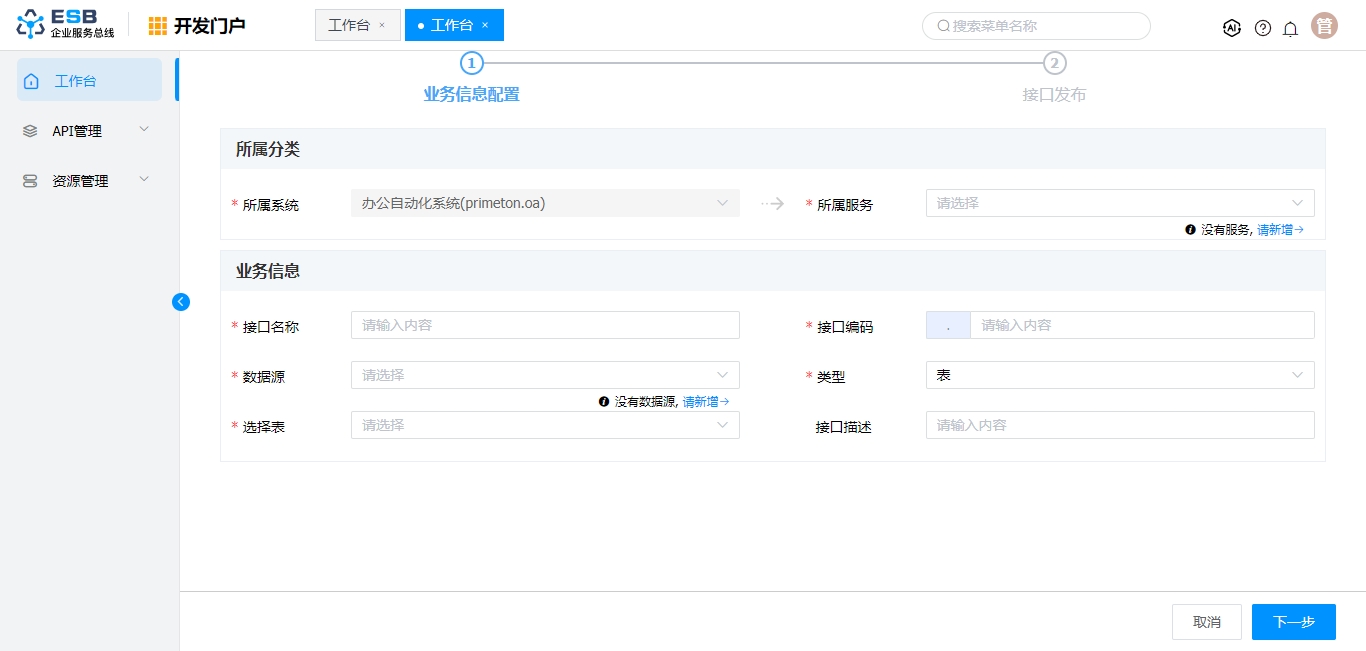This screenshot has height=651, width=1366.
Task: Open the help question mark icon
Action: point(1263,28)
